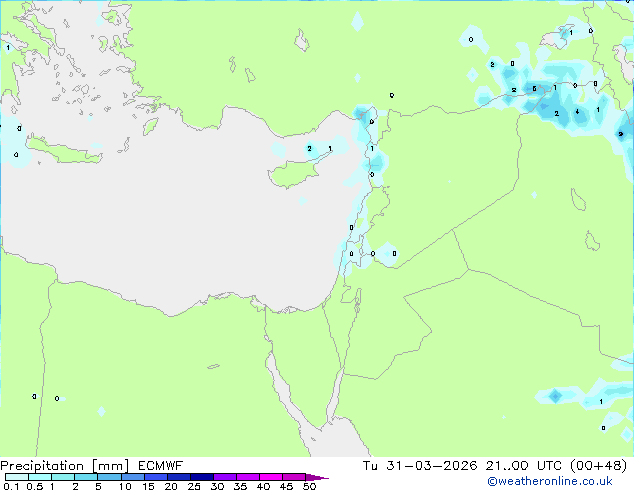Image resolution: width=634 pixels, height=490 pixels.
Task: Click the map rainfall value '4'
Action: tap(577, 112)
